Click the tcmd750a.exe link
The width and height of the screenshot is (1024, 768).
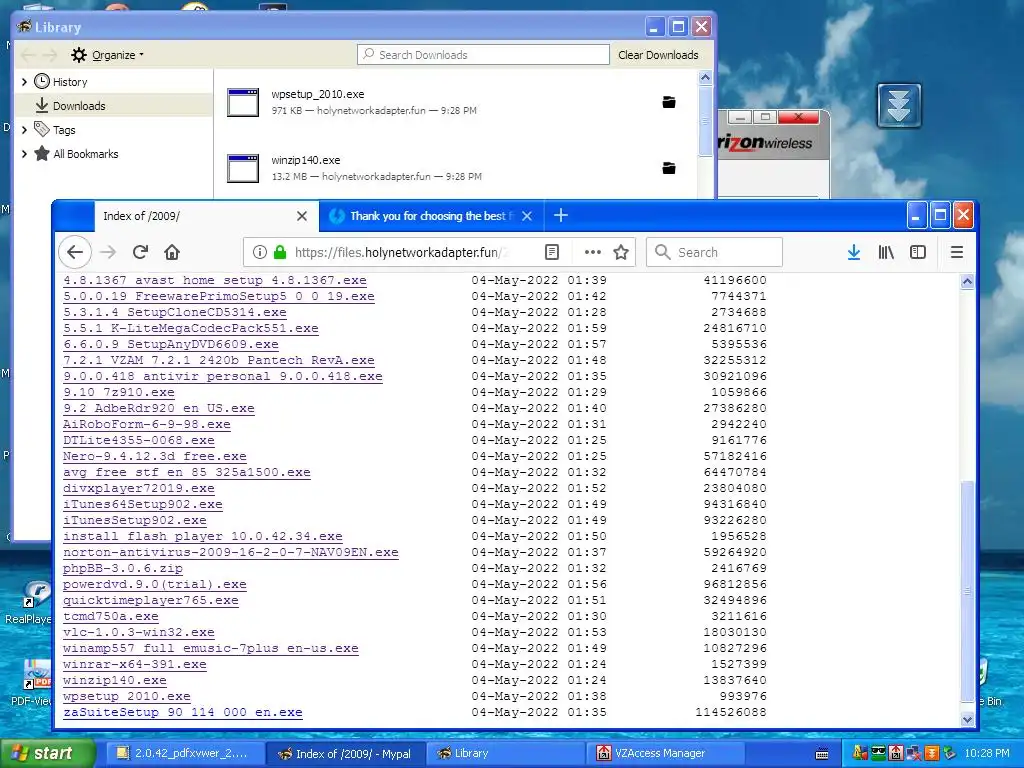click(x=110, y=616)
